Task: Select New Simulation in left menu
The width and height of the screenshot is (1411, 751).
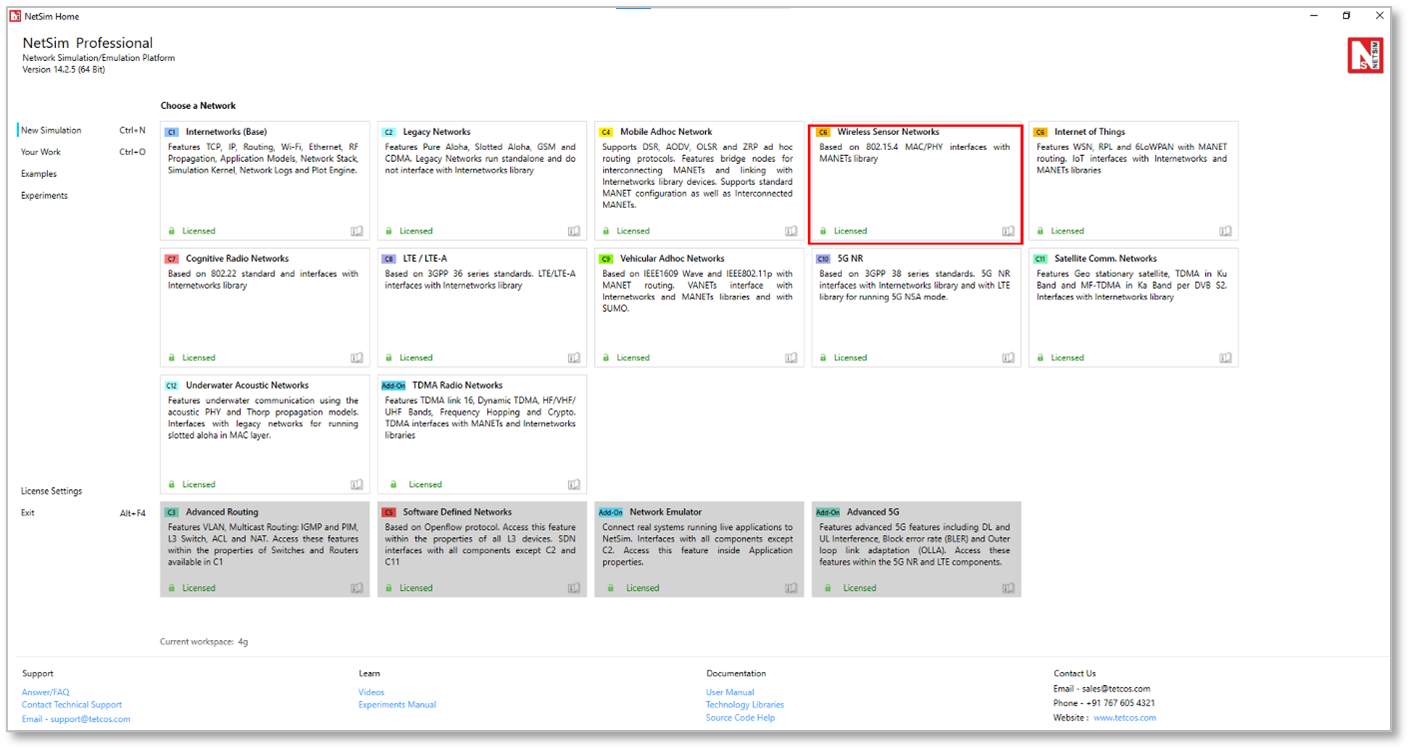Action: (51, 131)
